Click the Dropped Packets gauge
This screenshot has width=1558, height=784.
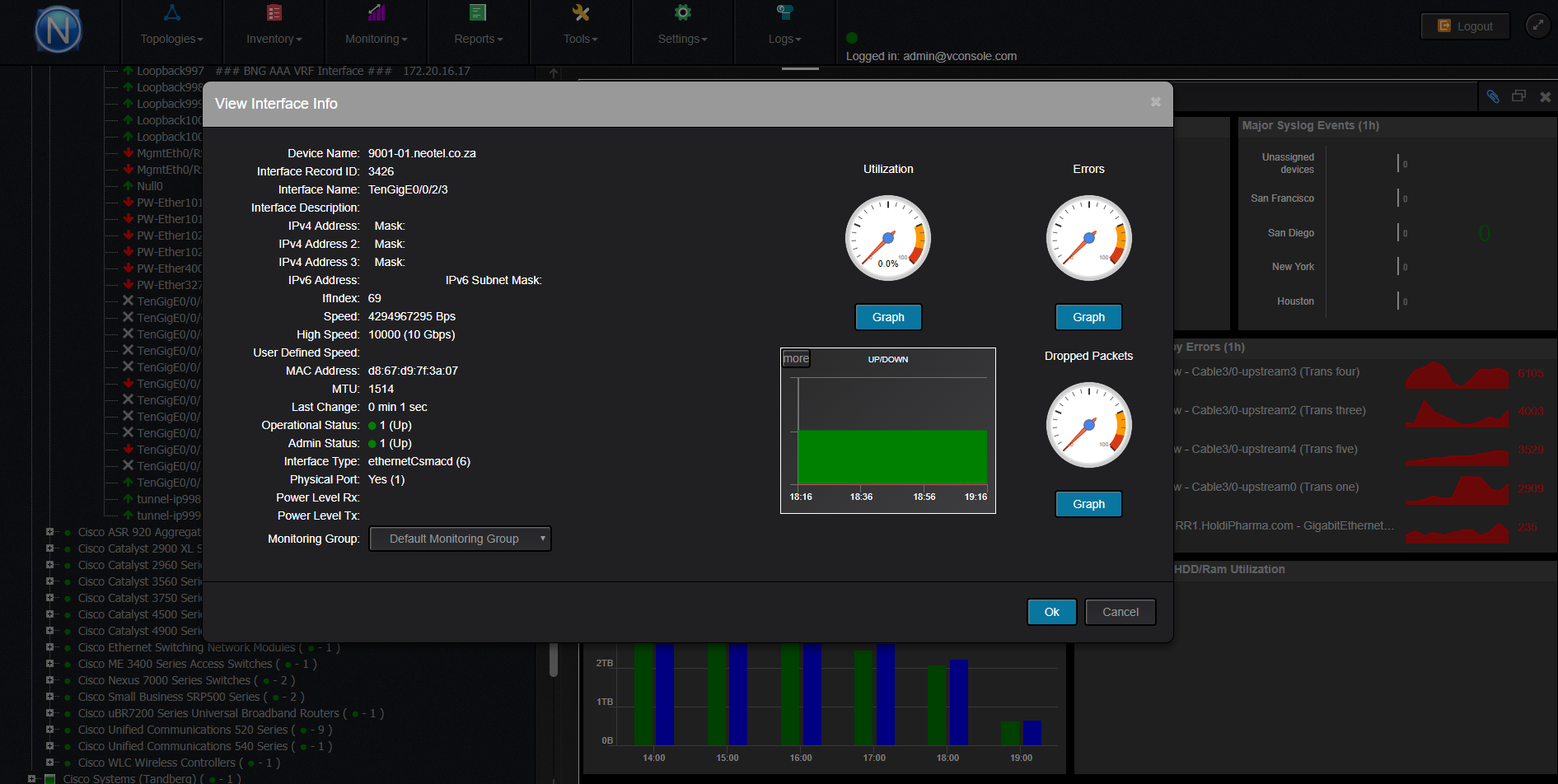click(1088, 425)
